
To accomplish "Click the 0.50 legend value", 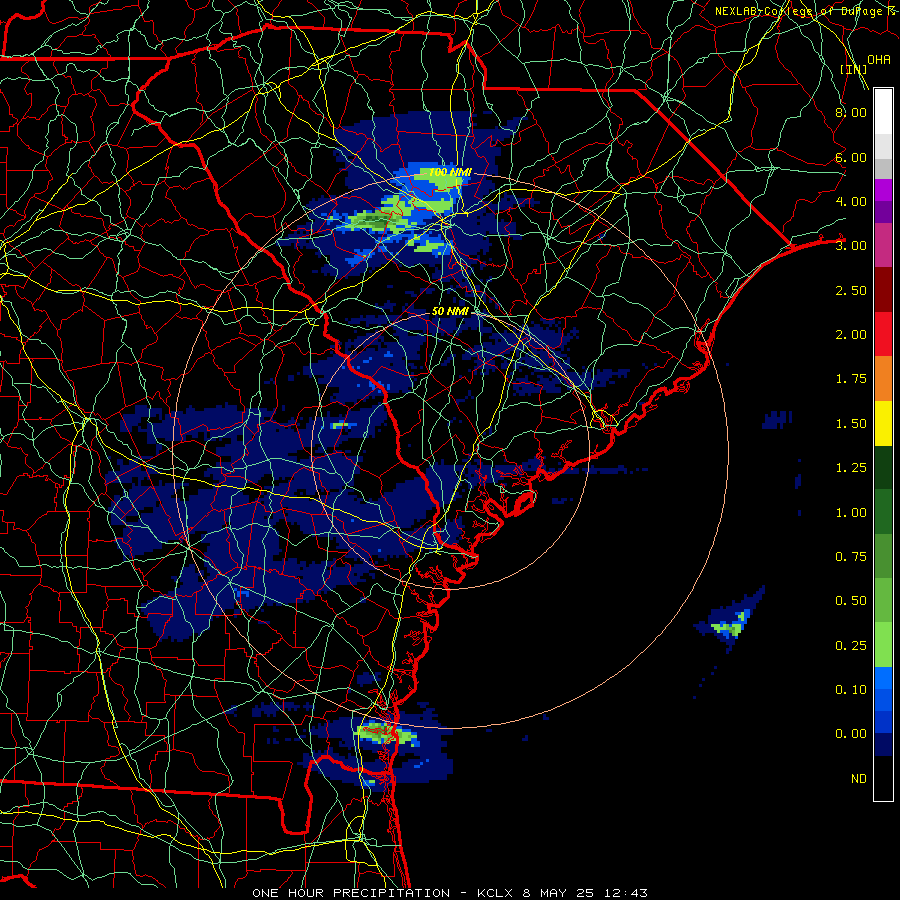I will (x=851, y=601).
